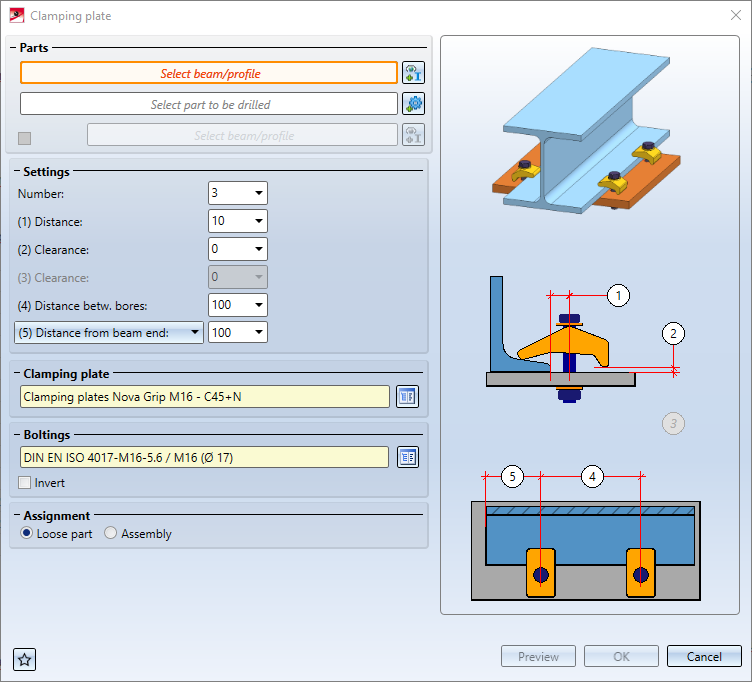Expand the Distance betw. bores dropdown
This screenshot has width=752, height=682.
[x=259, y=305]
